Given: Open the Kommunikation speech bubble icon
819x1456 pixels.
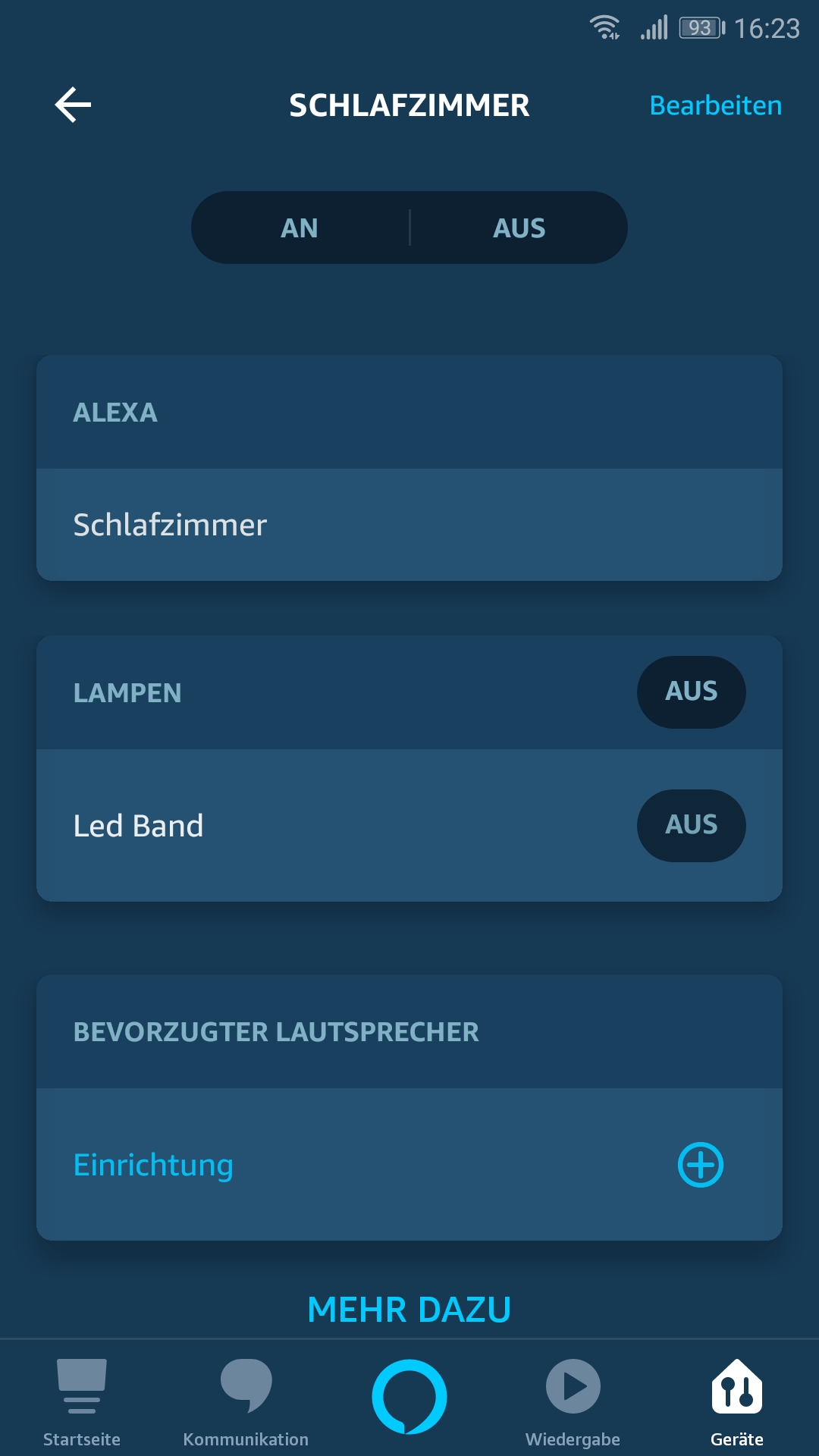Looking at the screenshot, I should coord(246,1386).
